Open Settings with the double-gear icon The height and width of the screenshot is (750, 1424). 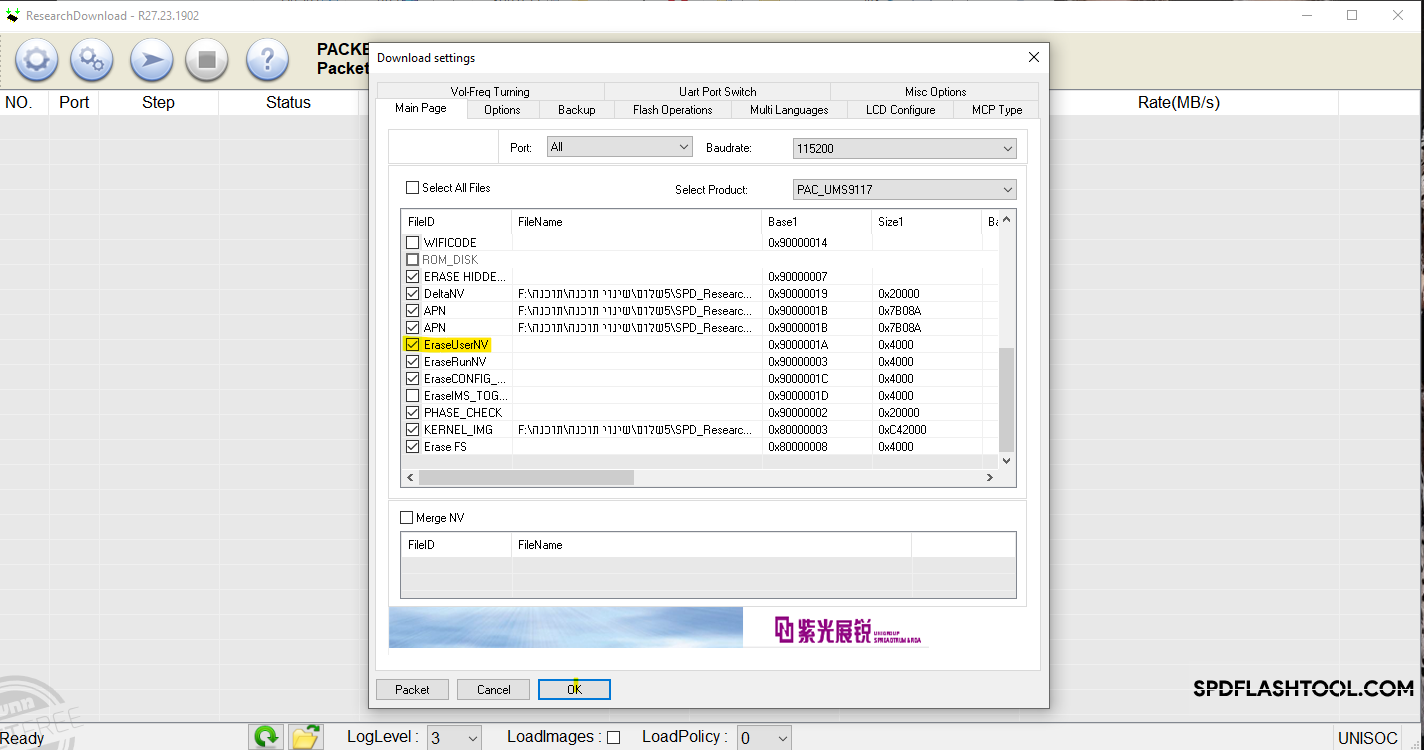(x=92, y=60)
